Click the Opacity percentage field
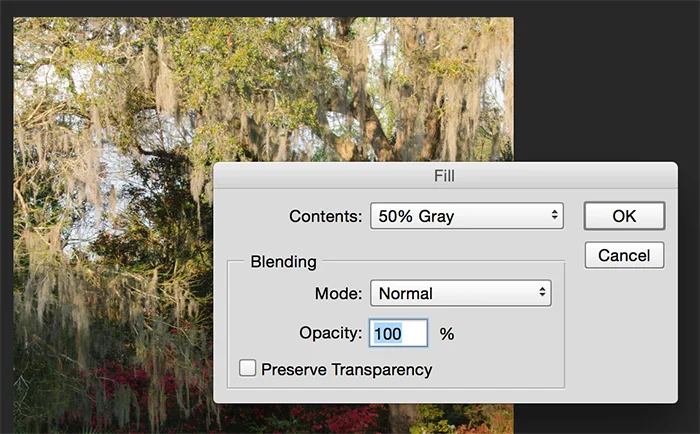This screenshot has width=700, height=434. (x=398, y=333)
